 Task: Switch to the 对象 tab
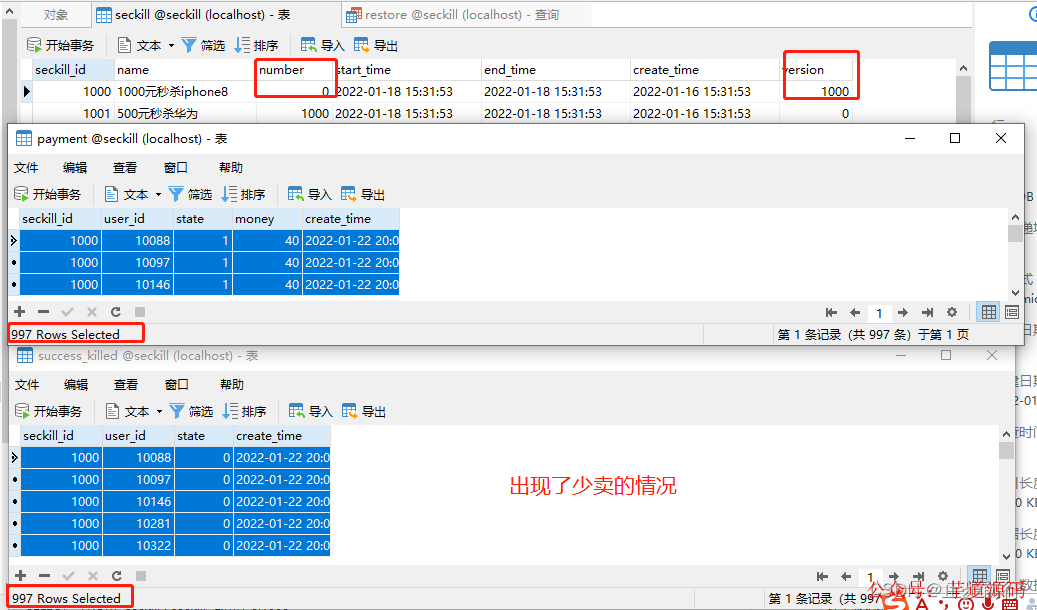click(x=56, y=15)
